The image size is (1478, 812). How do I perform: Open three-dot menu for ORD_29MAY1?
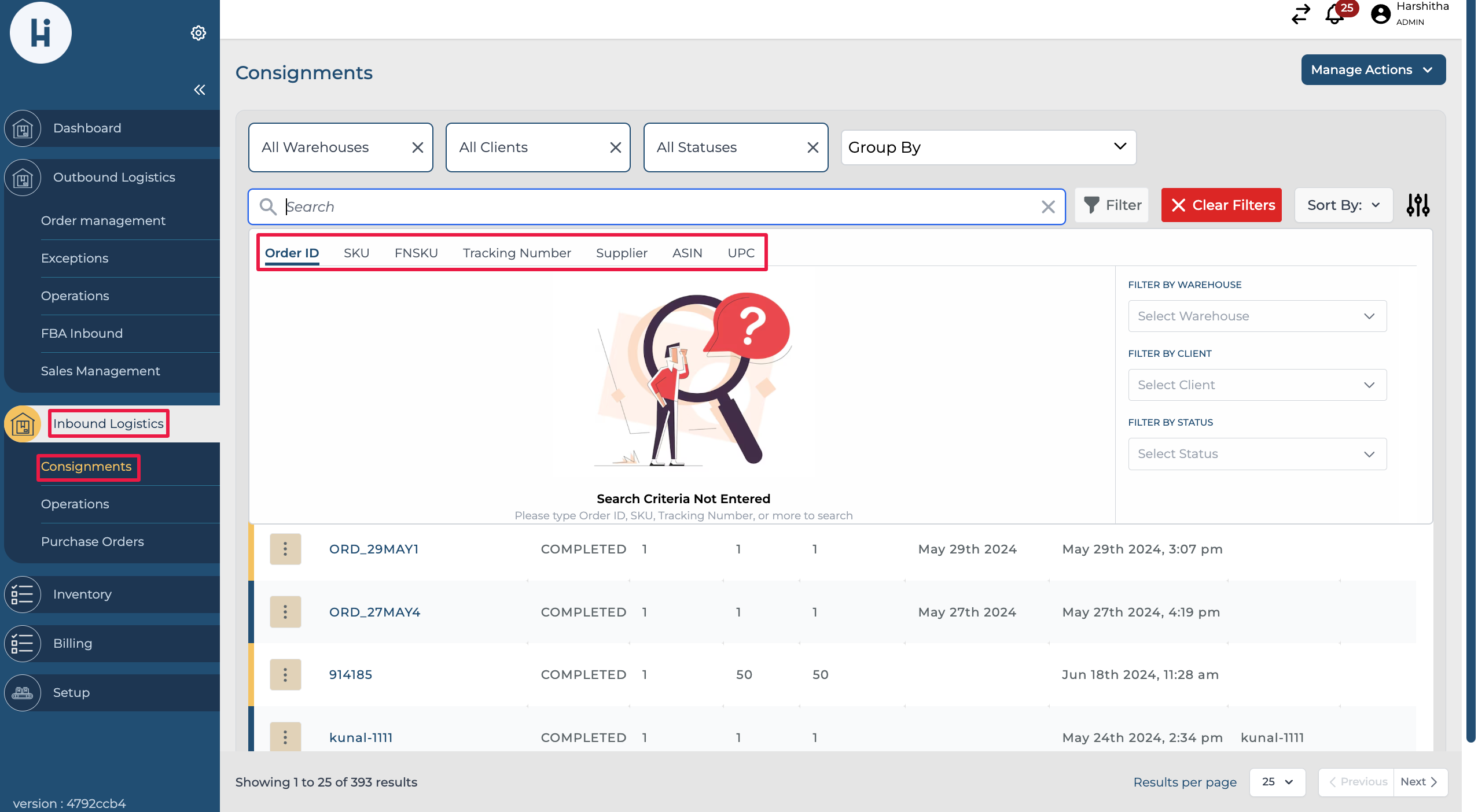(285, 549)
